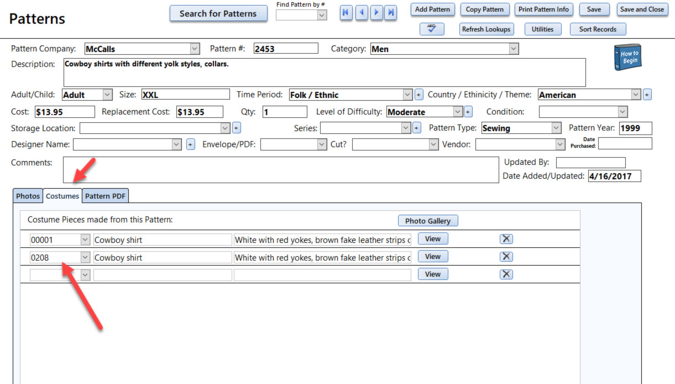
Task: Go to the next pattern record
Action: click(x=376, y=12)
